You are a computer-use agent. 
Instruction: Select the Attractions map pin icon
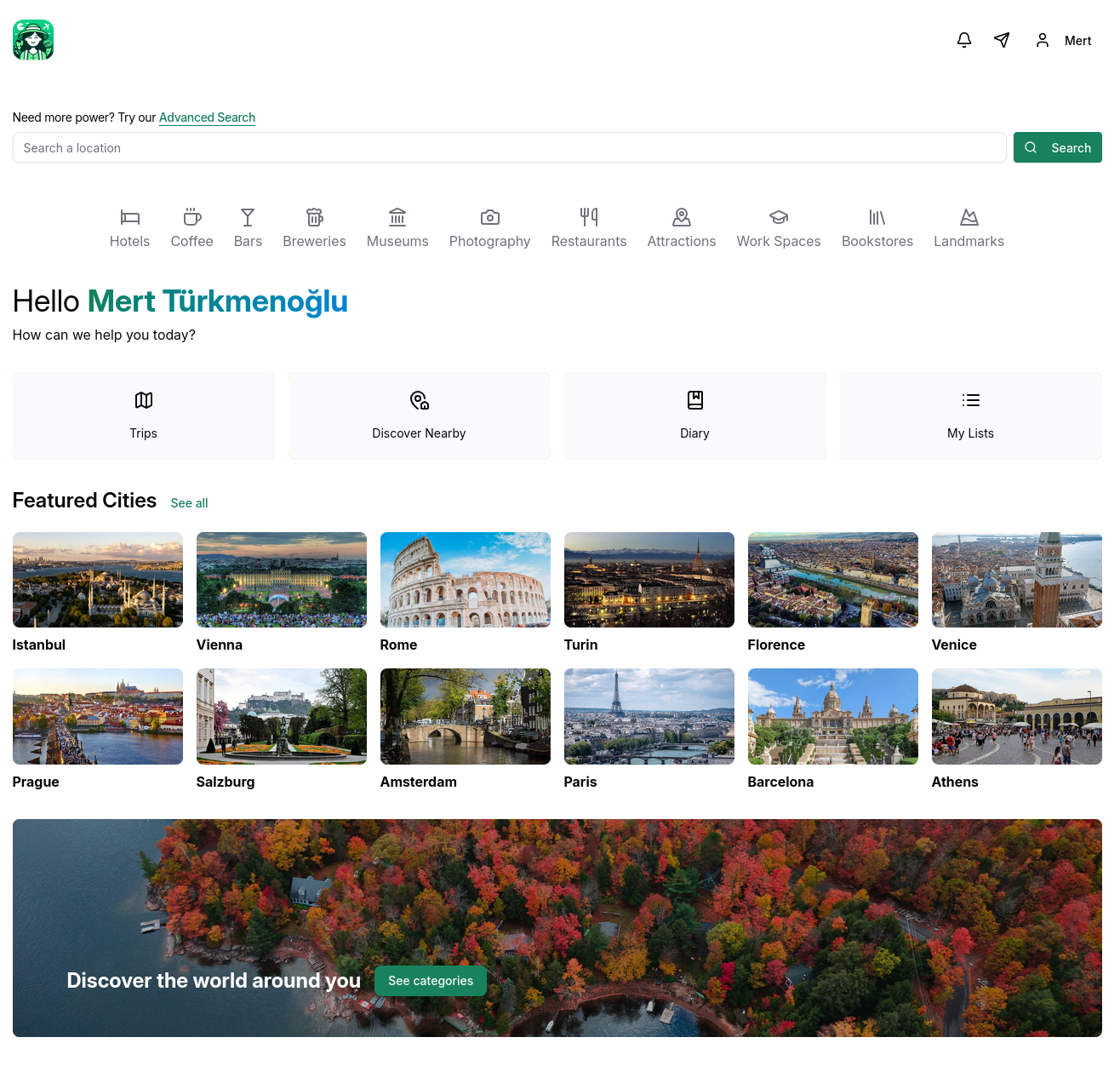[682, 217]
